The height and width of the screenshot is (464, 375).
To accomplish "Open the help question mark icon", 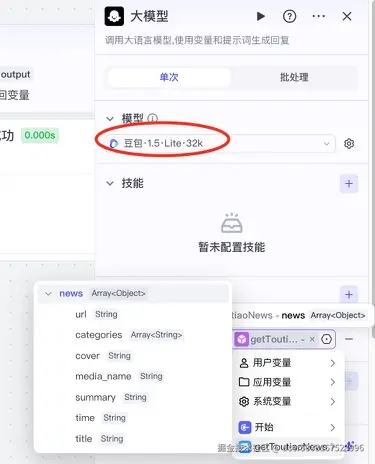I will coord(289,16).
